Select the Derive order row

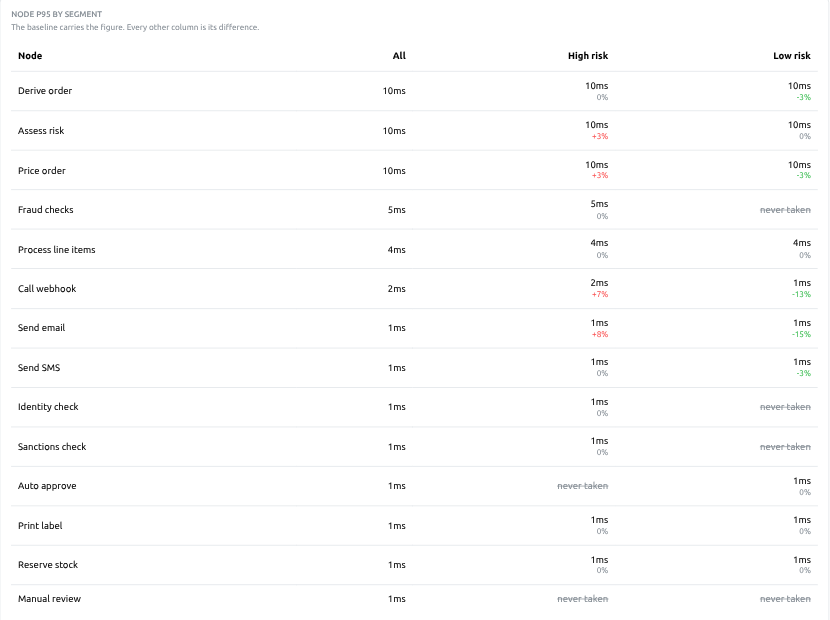click(414, 91)
